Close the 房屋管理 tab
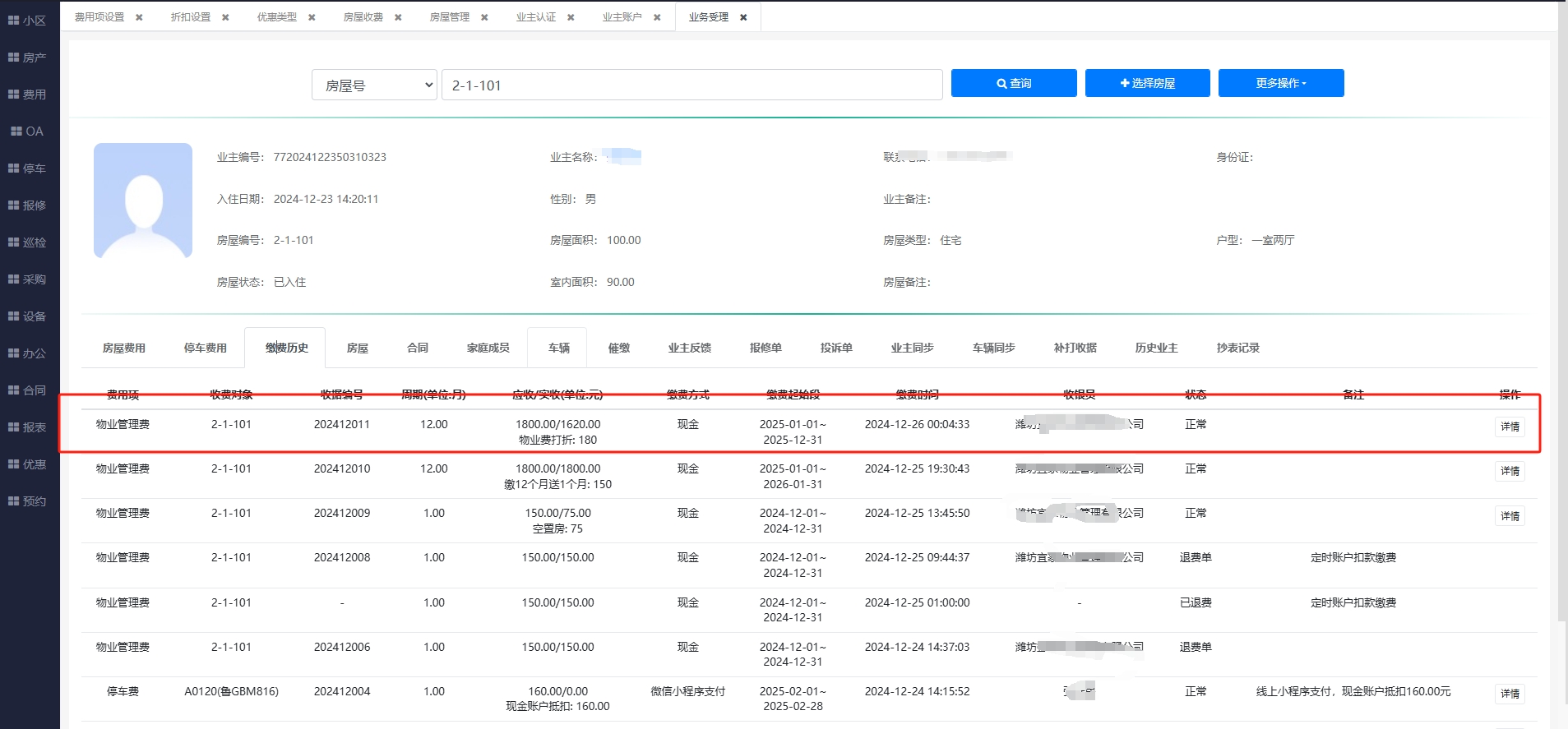Image resolution: width=1568 pixels, height=729 pixels. [484, 17]
